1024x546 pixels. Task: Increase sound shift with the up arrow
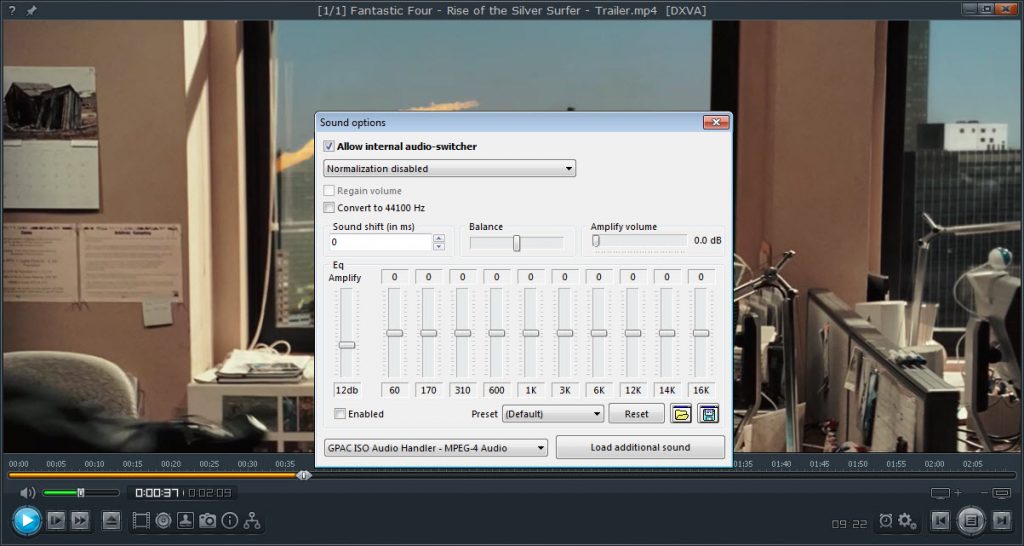[439, 238]
